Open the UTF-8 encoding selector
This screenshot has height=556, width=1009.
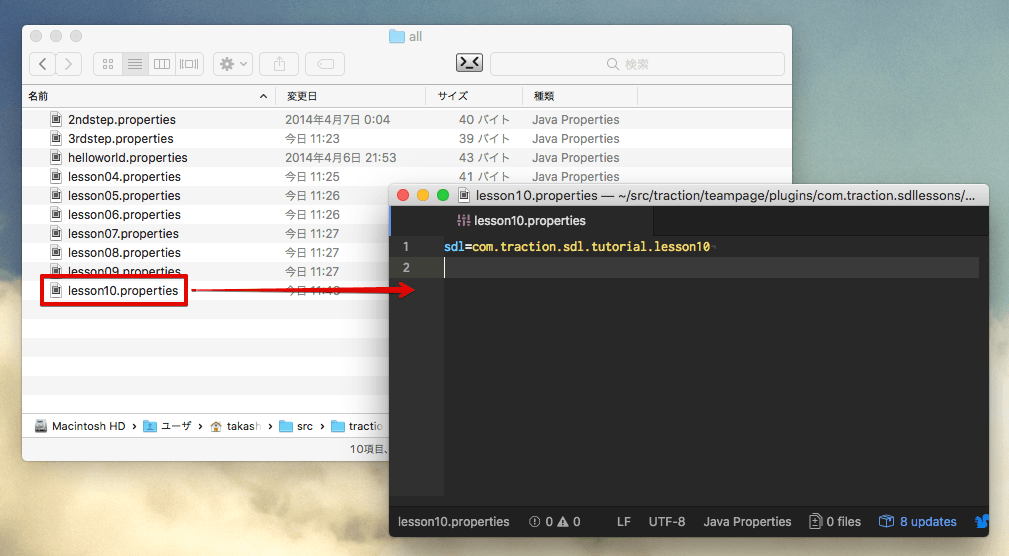pos(667,522)
